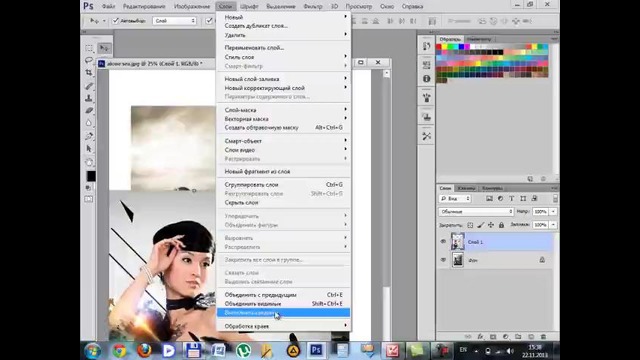Click the Windows Start button

click(93, 351)
